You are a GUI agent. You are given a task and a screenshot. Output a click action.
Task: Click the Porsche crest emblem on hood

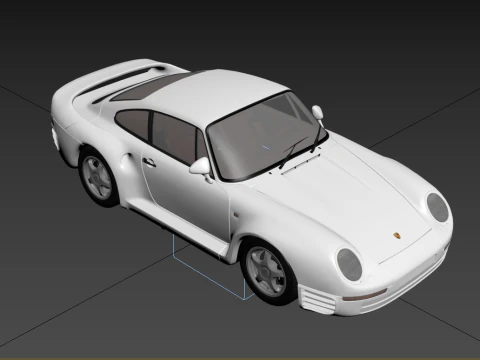pos(397,236)
